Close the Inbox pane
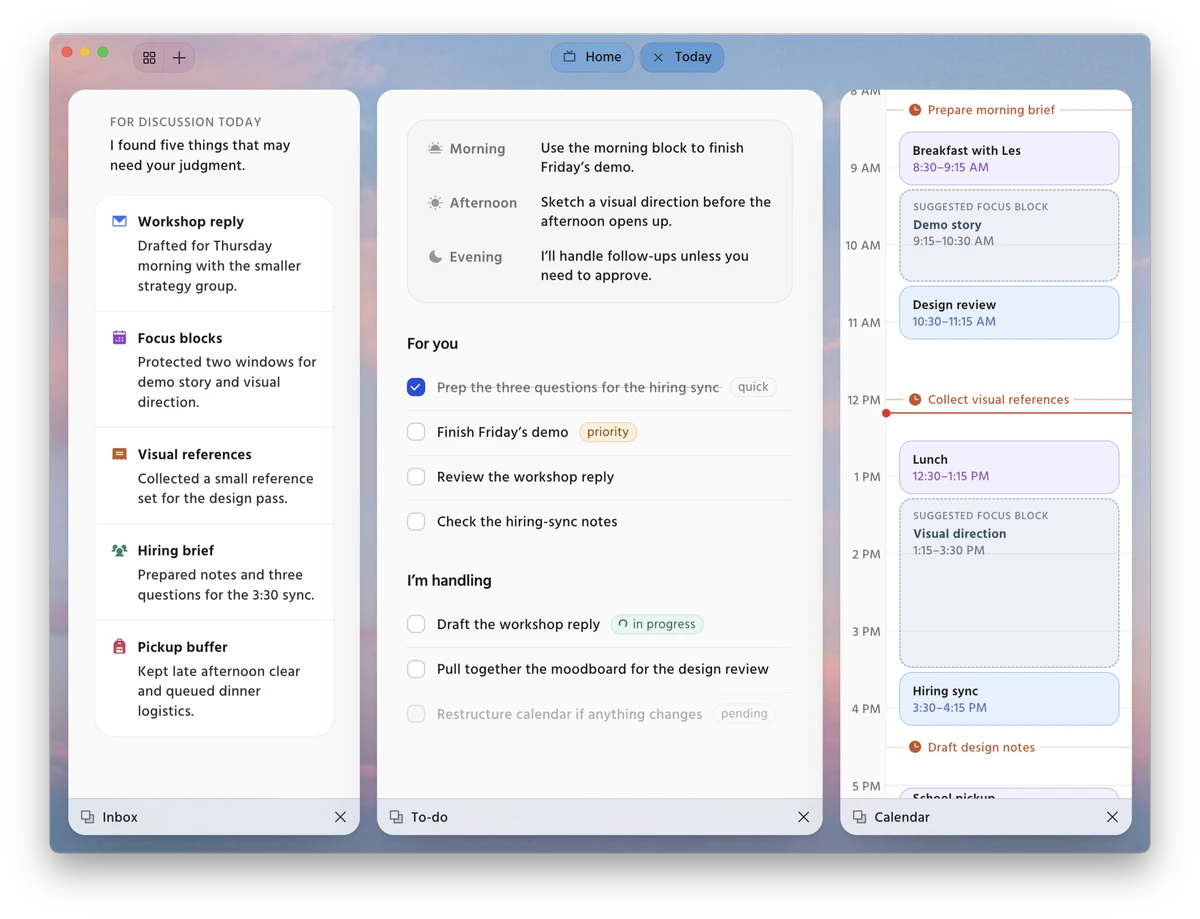The height and width of the screenshot is (919, 1200). click(x=340, y=817)
